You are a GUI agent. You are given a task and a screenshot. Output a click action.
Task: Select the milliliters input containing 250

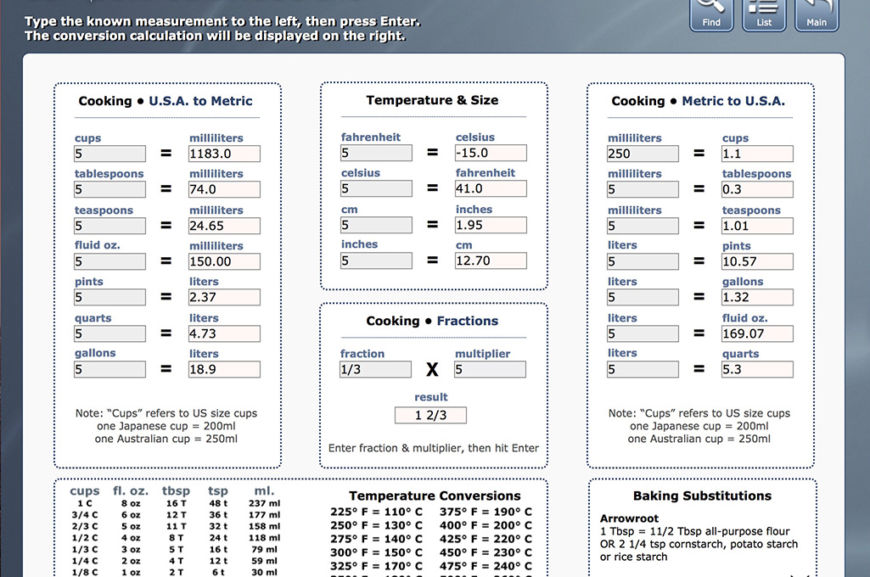click(x=643, y=154)
